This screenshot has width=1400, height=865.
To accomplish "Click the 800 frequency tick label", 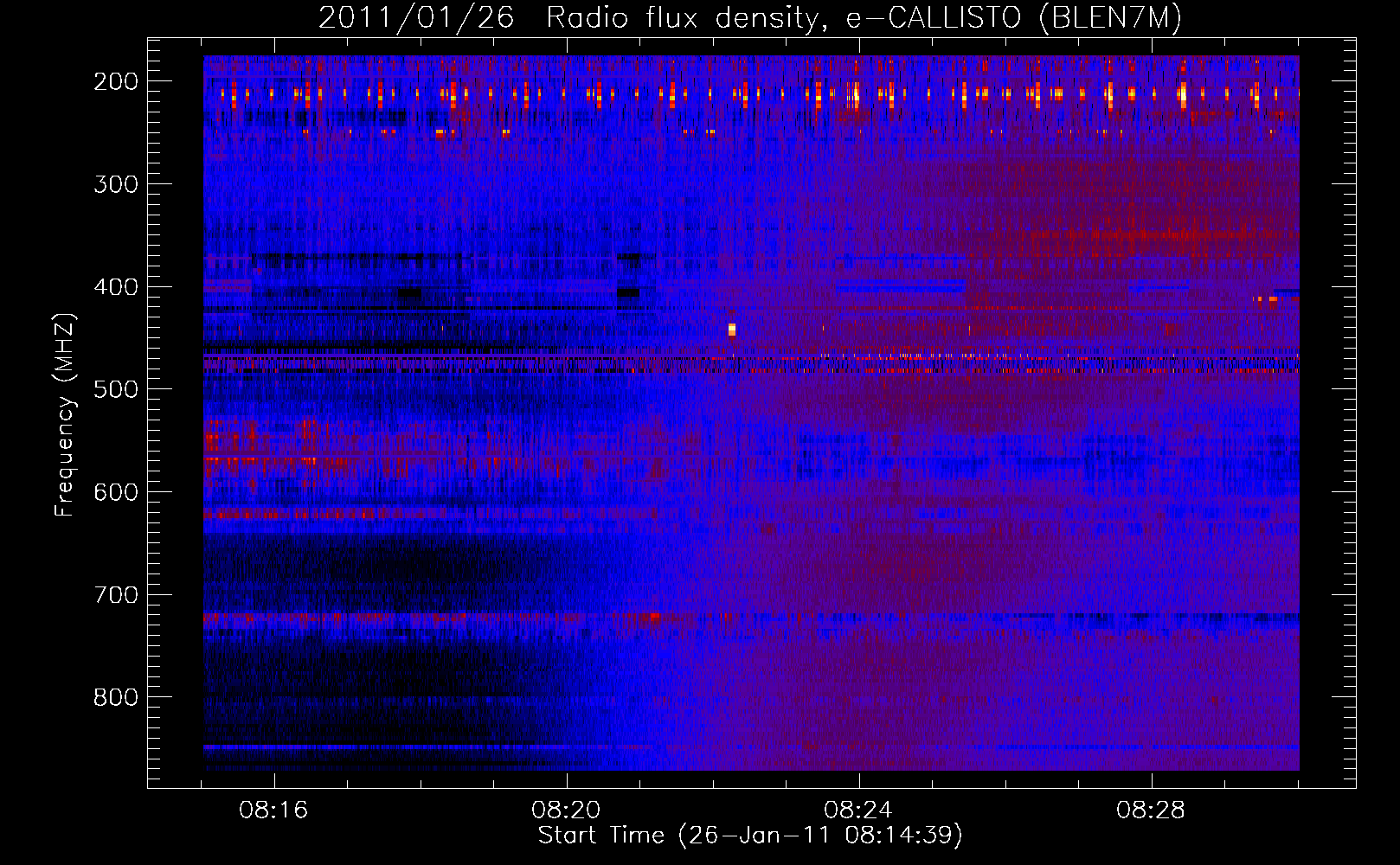I will (x=115, y=697).
